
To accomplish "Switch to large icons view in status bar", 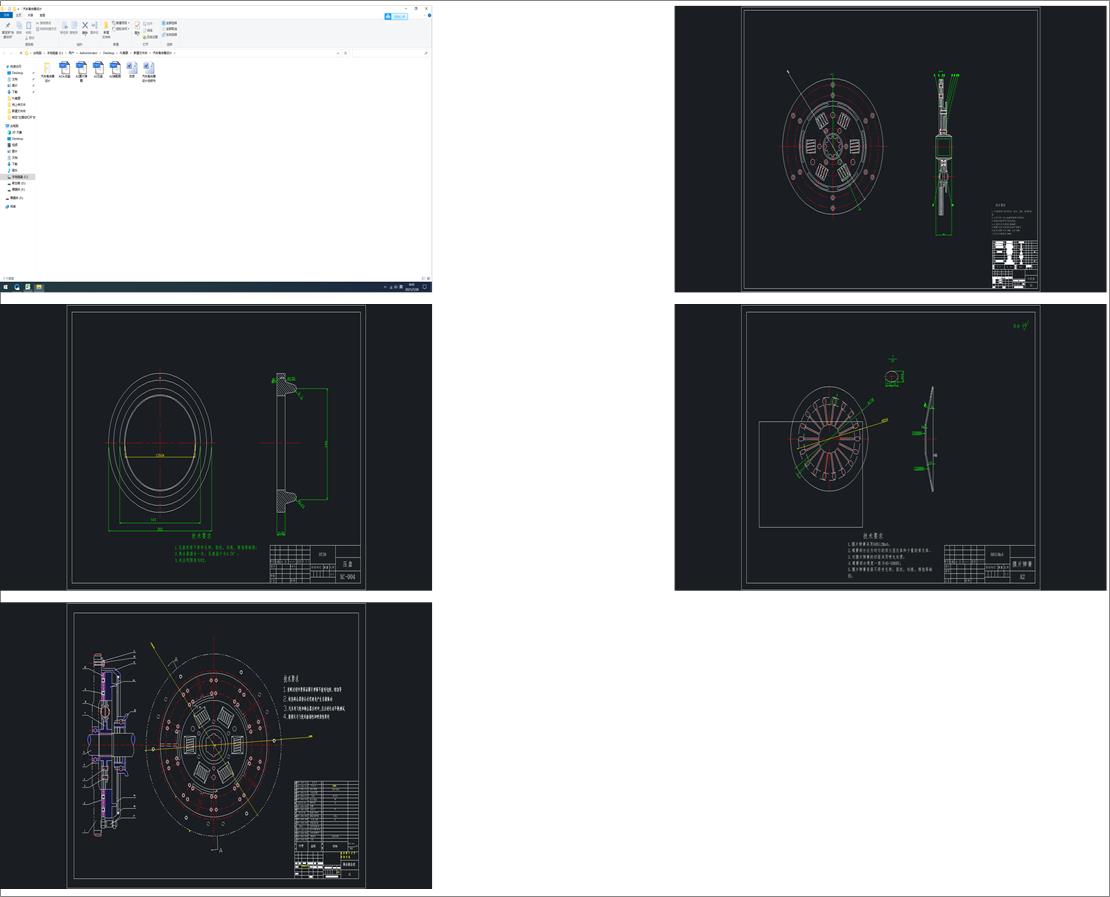I will [x=428, y=278].
